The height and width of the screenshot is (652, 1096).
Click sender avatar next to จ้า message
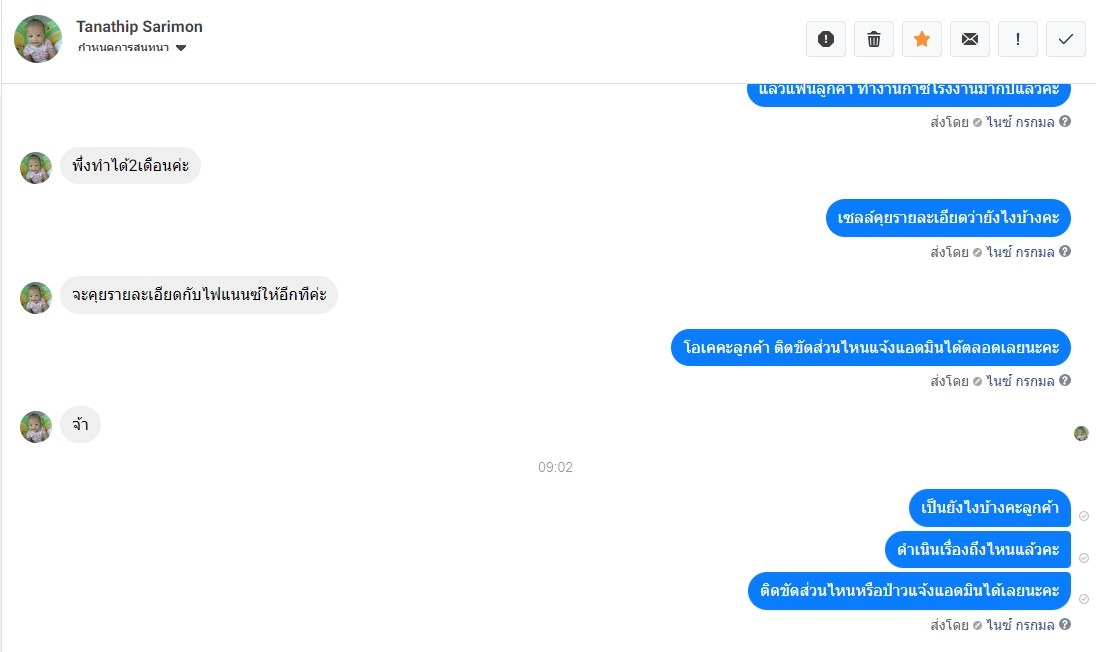point(36,426)
